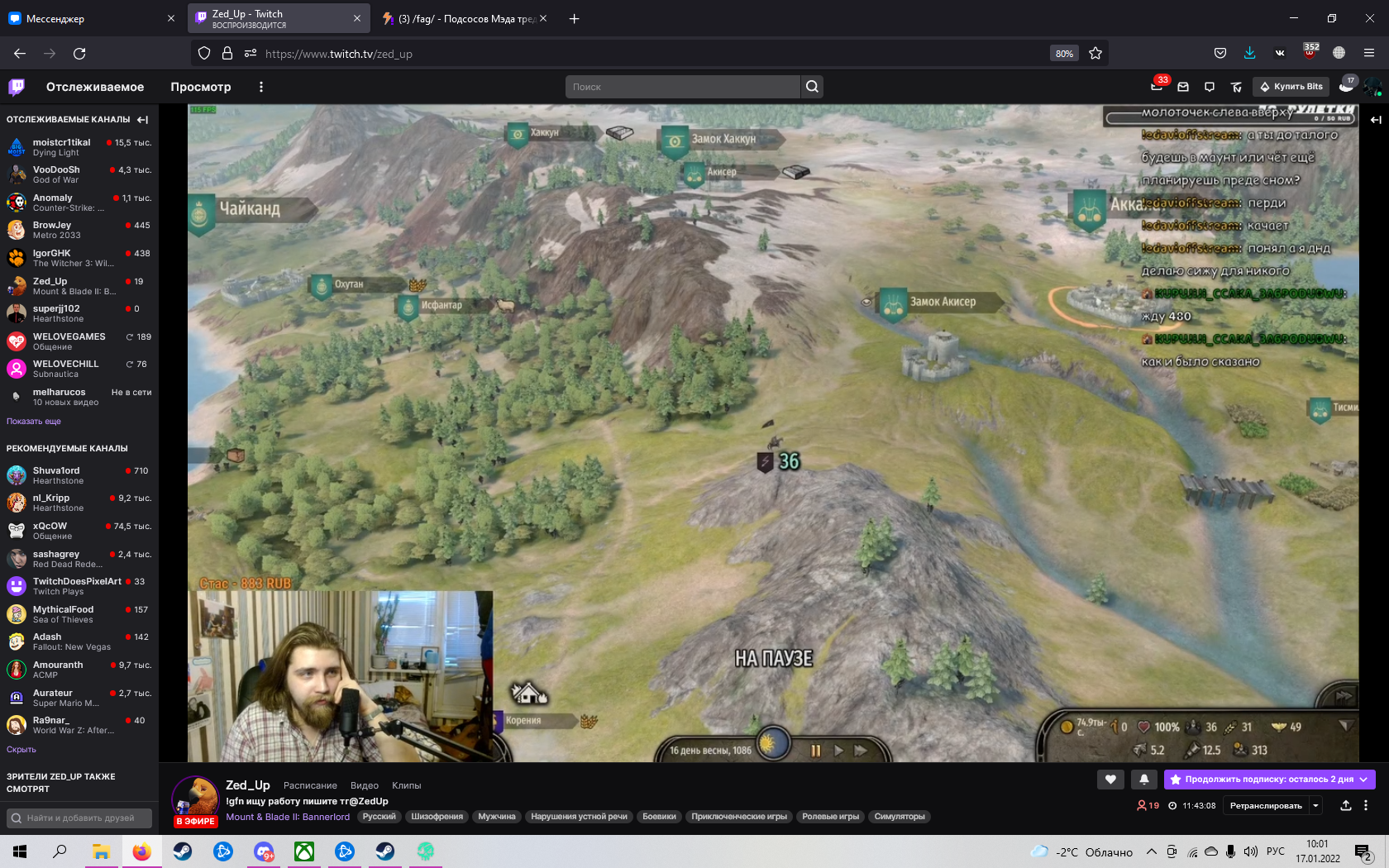Viewport: 1389px width, 868px height.
Task: Open the Ретранслировать dropdown arrow
Action: click(x=1315, y=805)
